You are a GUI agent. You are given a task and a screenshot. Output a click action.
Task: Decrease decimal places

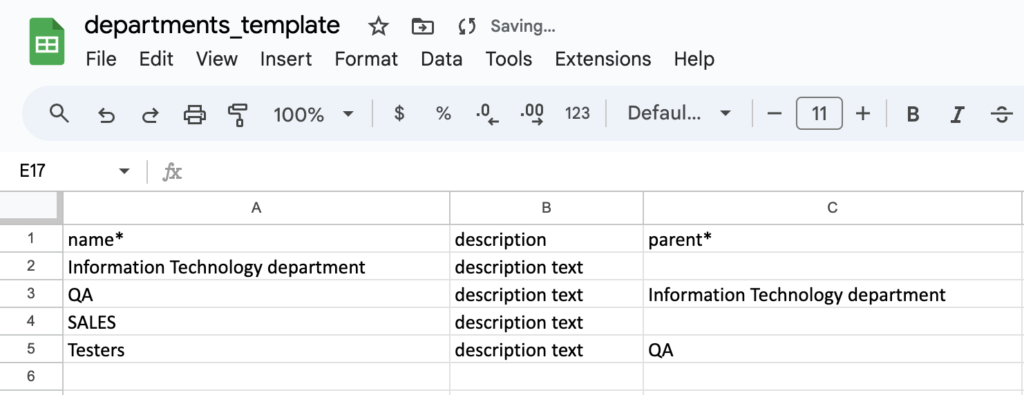click(x=487, y=114)
